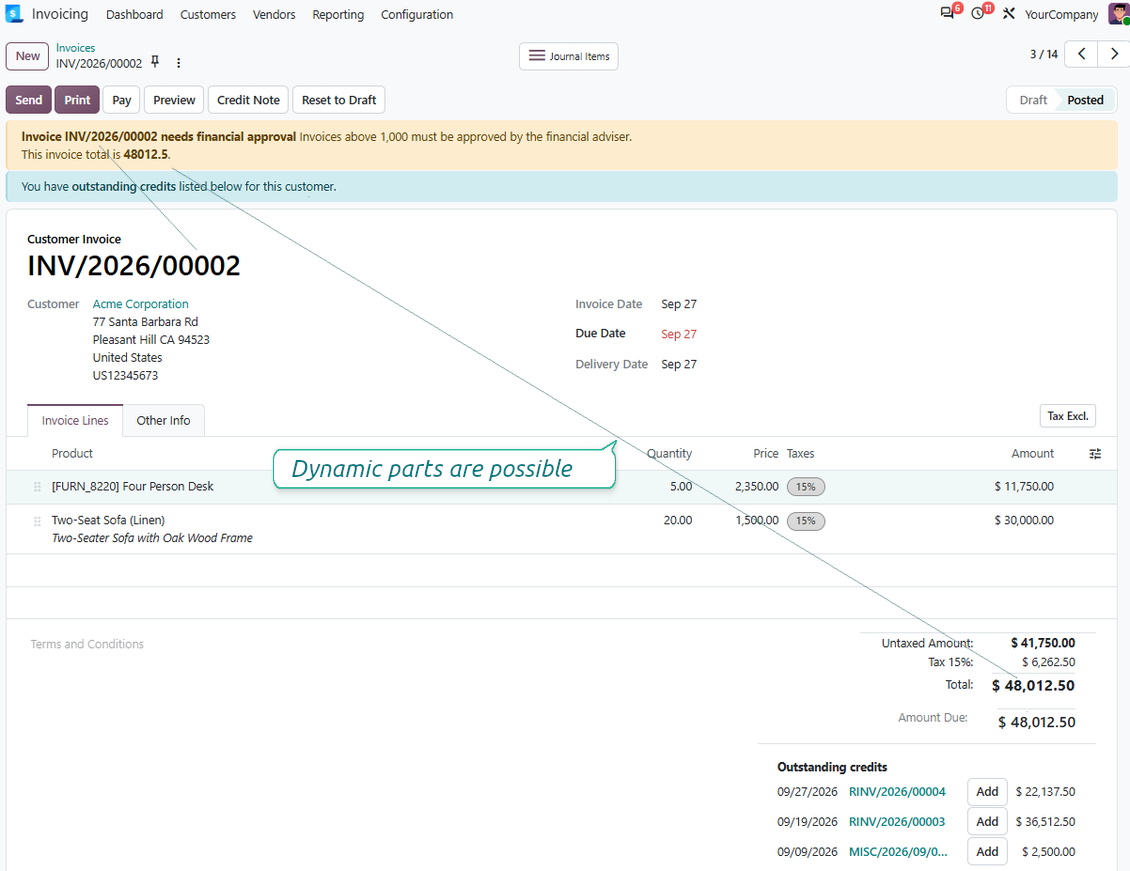
Task: Open Journal Items smart button
Action: click(x=569, y=56)
